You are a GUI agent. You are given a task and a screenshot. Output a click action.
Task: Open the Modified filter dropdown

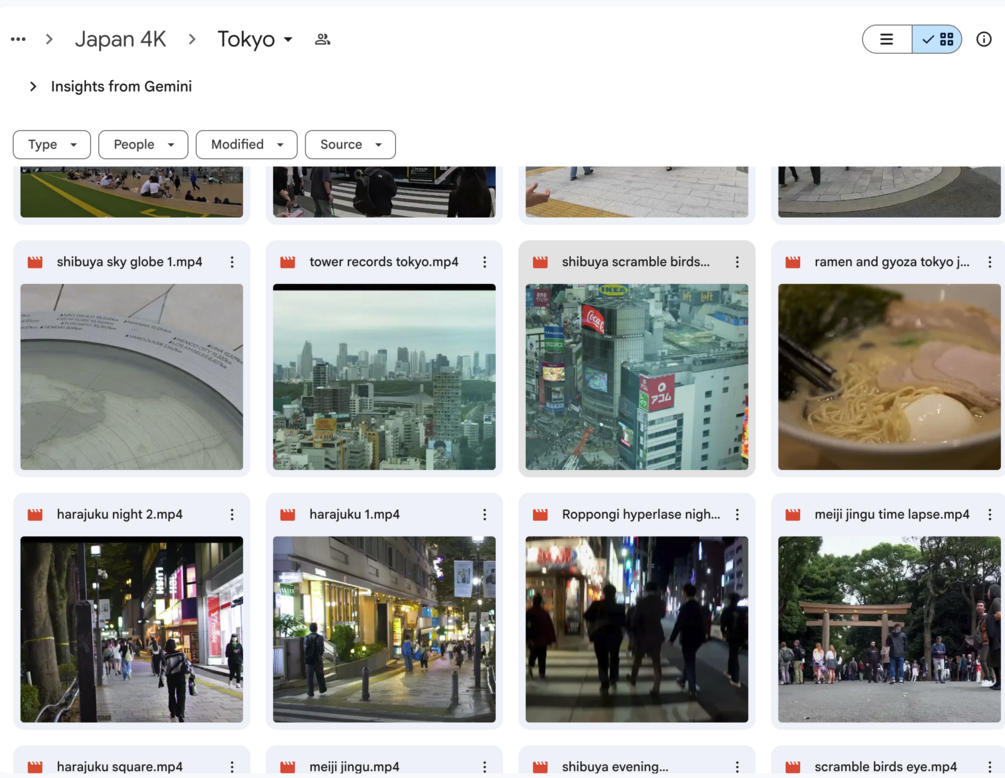coord(247,145)
